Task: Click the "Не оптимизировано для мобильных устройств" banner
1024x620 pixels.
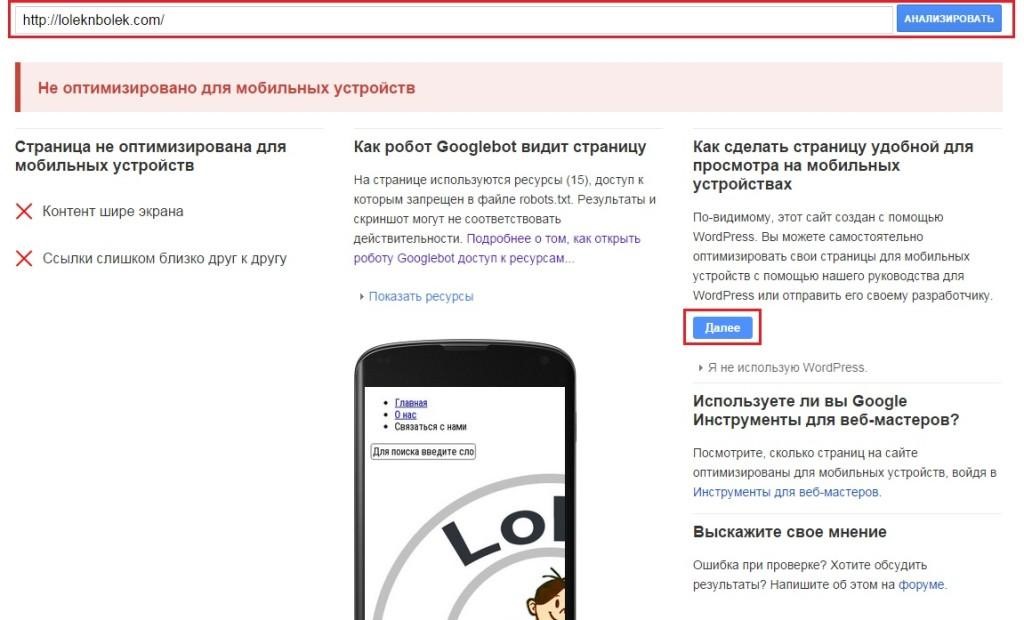Action: [x=509, y=88]
